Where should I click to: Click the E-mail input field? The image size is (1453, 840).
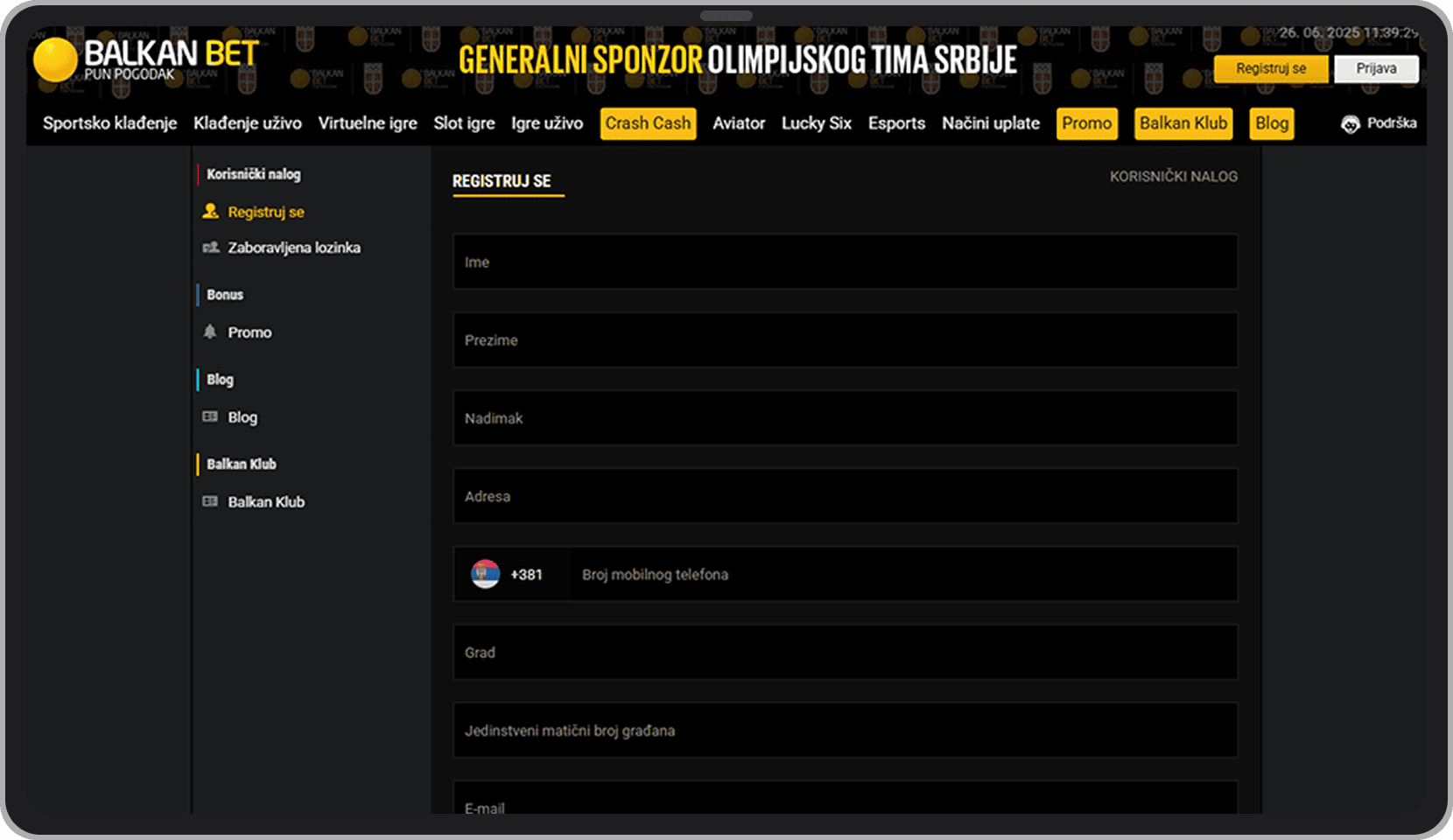(x=846, y=798)
